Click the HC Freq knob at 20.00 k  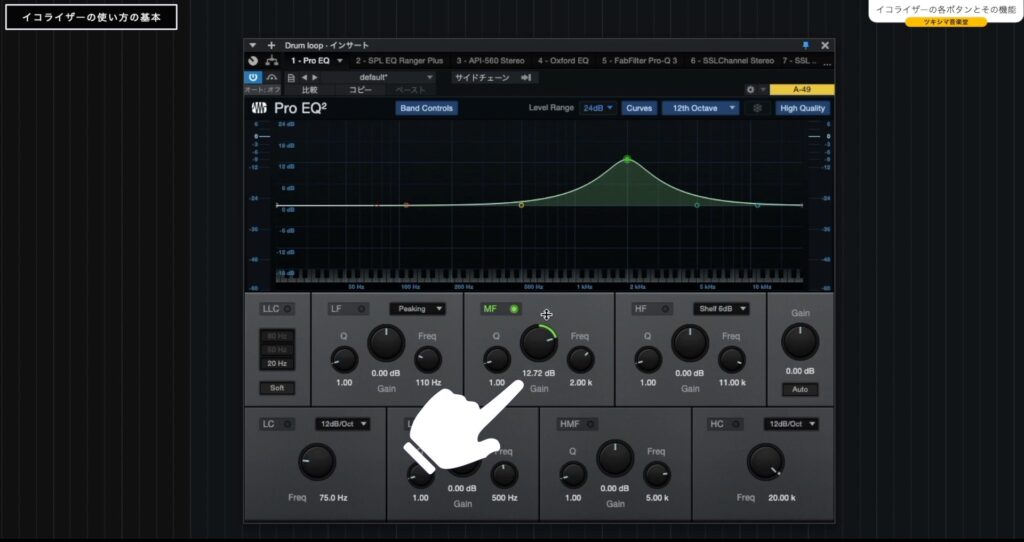pyautogui.click(x=765, y=462)
